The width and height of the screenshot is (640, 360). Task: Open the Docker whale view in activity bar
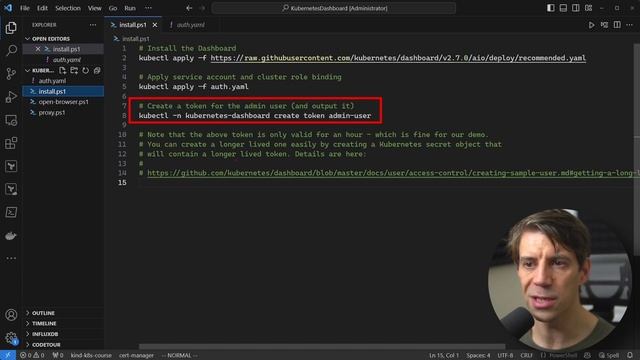(11, 236)
